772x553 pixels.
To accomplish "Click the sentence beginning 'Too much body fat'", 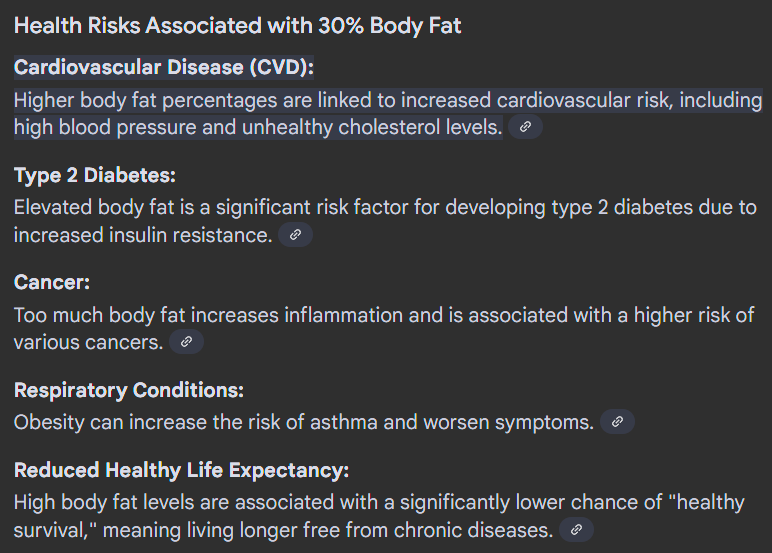I will pyautogui.click(x=384, y=328).
